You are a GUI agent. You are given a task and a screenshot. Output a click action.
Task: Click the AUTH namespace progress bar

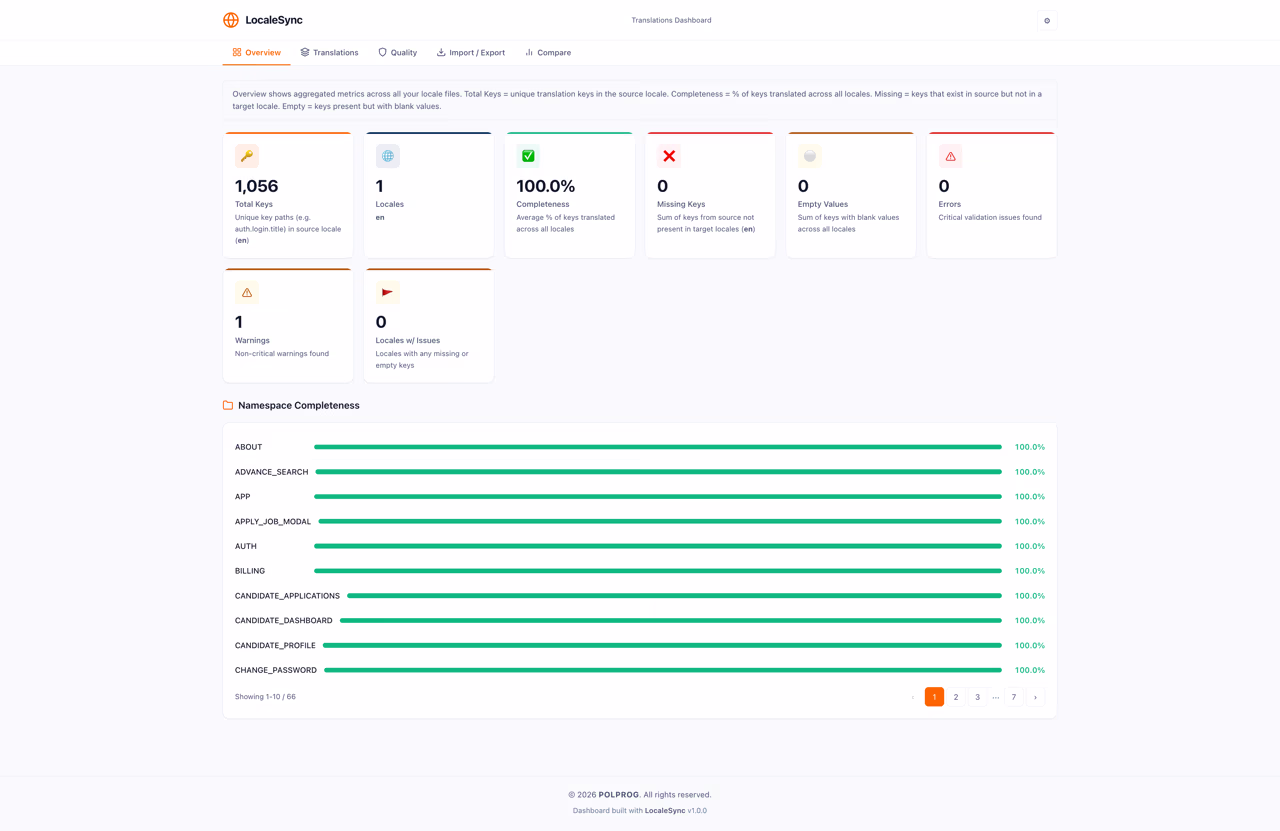[658, 546]
